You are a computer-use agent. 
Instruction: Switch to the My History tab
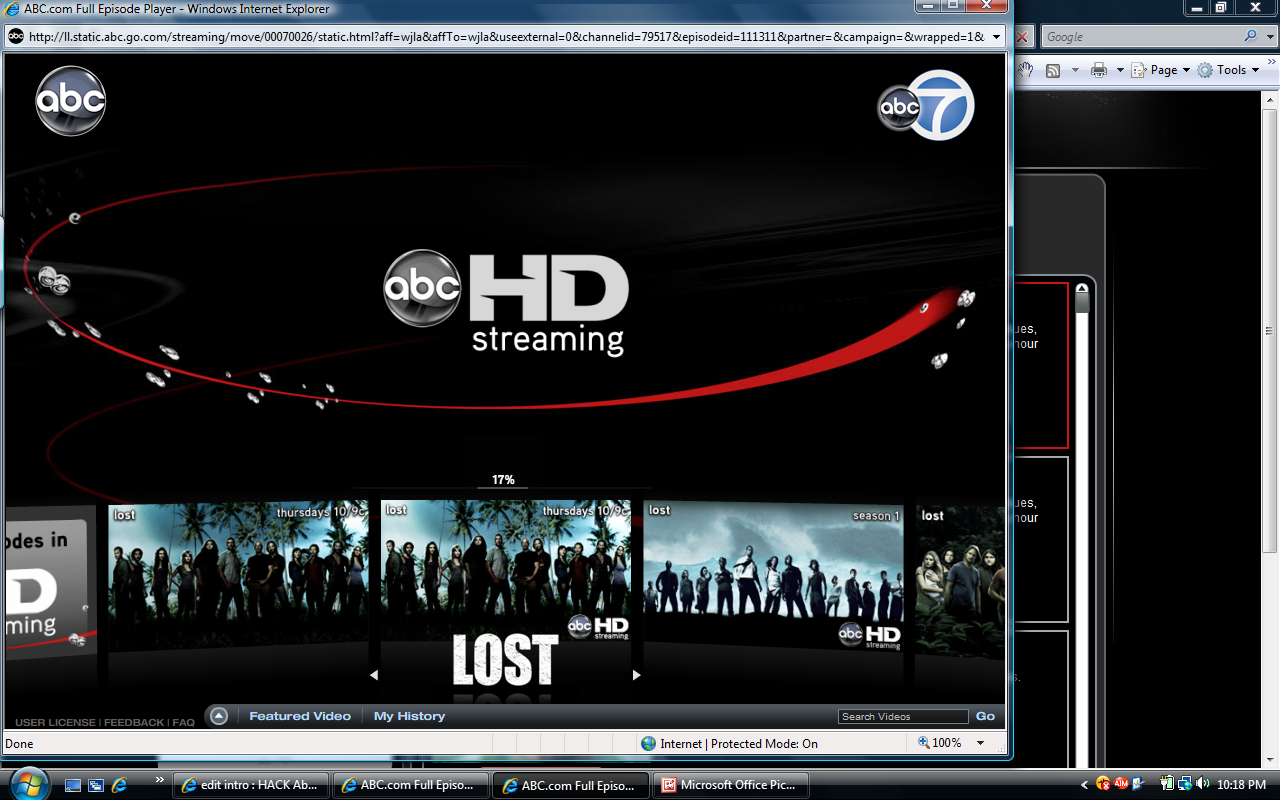[409, 716]
